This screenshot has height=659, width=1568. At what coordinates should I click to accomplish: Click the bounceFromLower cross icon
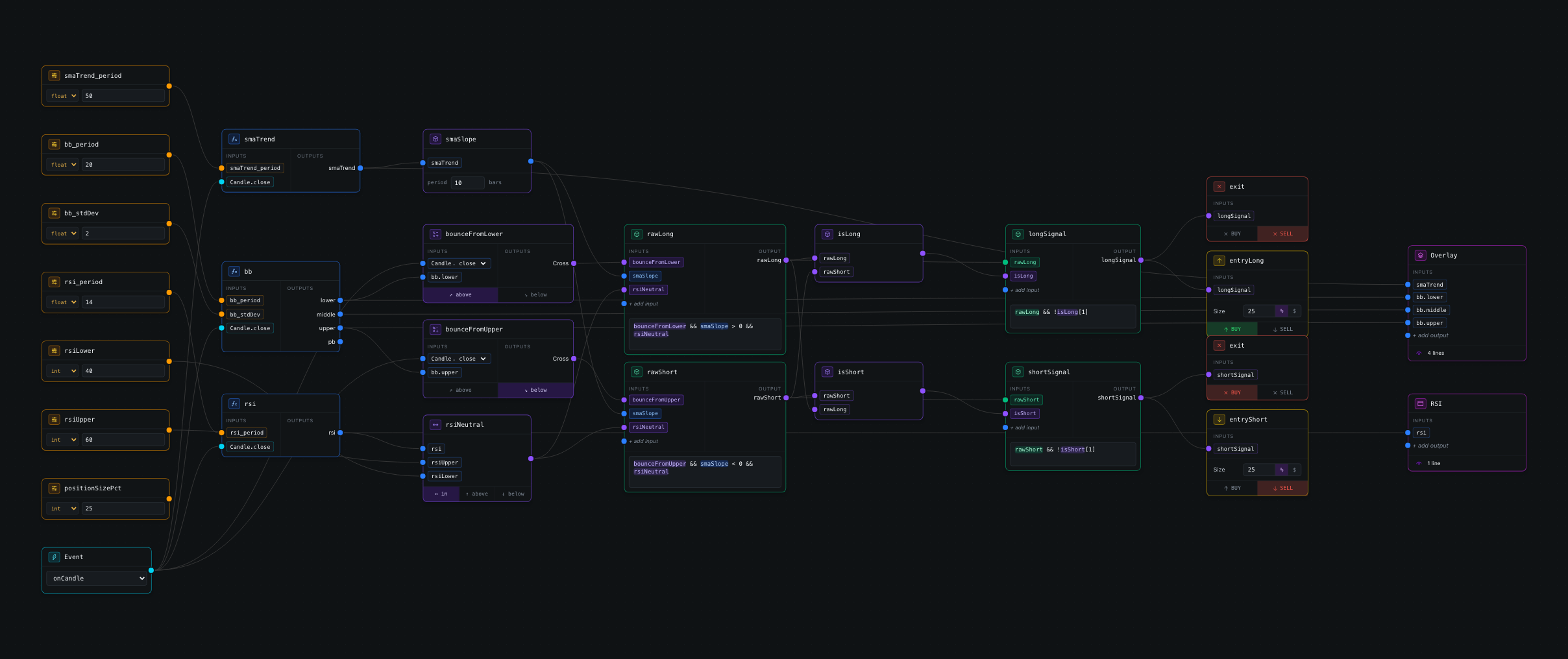point(435,234)
